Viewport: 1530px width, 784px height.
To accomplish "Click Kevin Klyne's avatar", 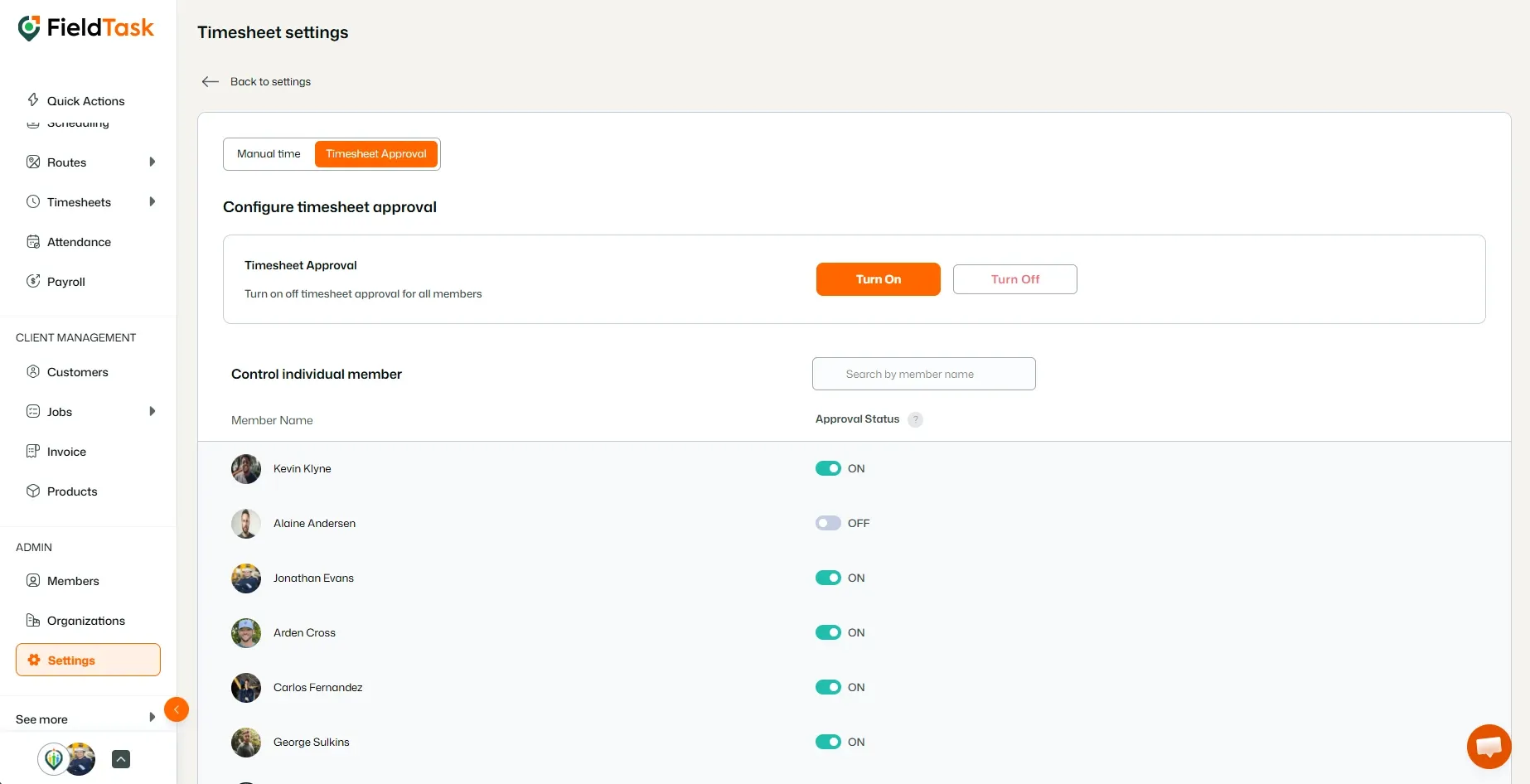I will pyautogui.click(x=246, y=469).
